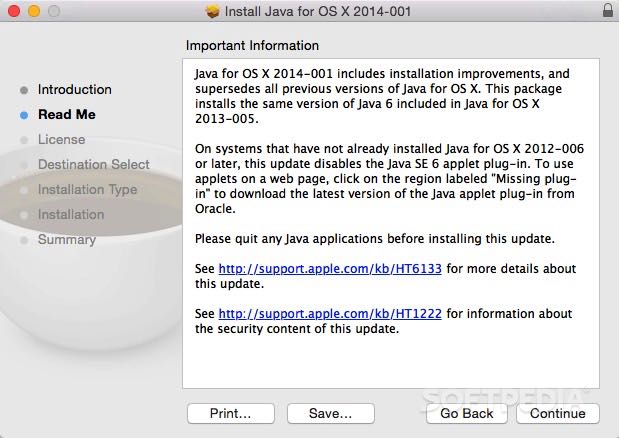Select the Introduction step in sidebar
619x438 pixels.
[x=75, y=89]
